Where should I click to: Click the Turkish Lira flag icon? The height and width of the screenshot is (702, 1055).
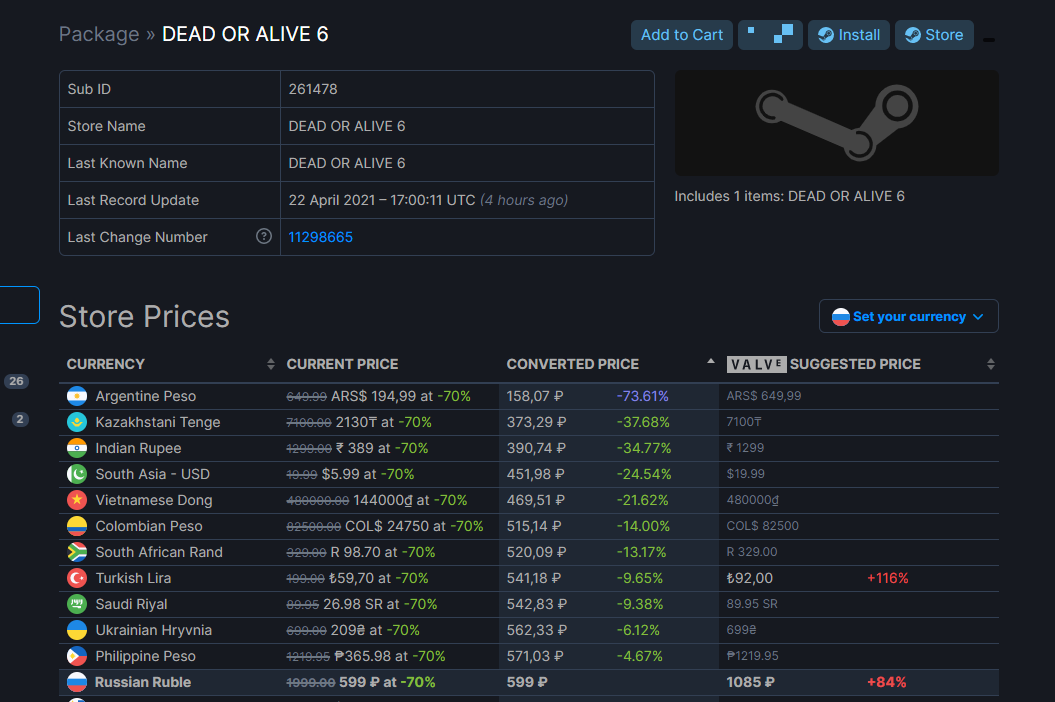coord(77,578)
